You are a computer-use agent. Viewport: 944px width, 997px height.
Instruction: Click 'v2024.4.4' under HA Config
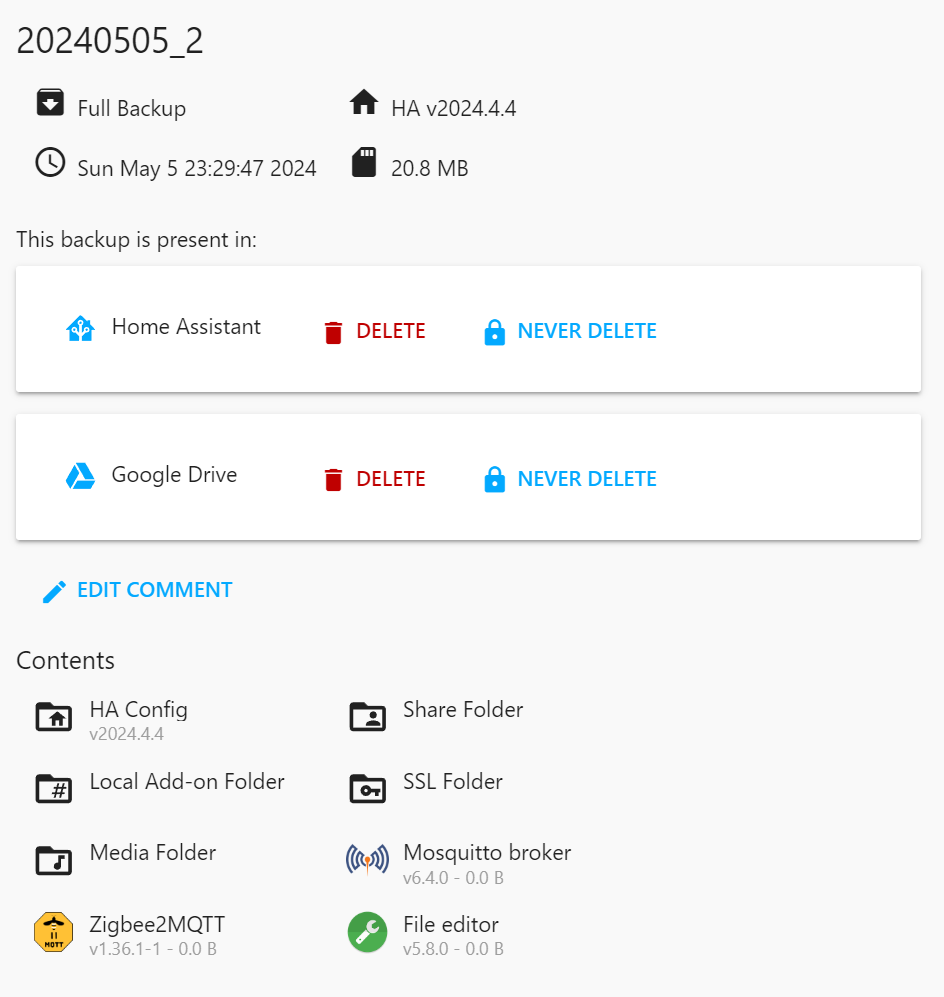click(127, 734)
